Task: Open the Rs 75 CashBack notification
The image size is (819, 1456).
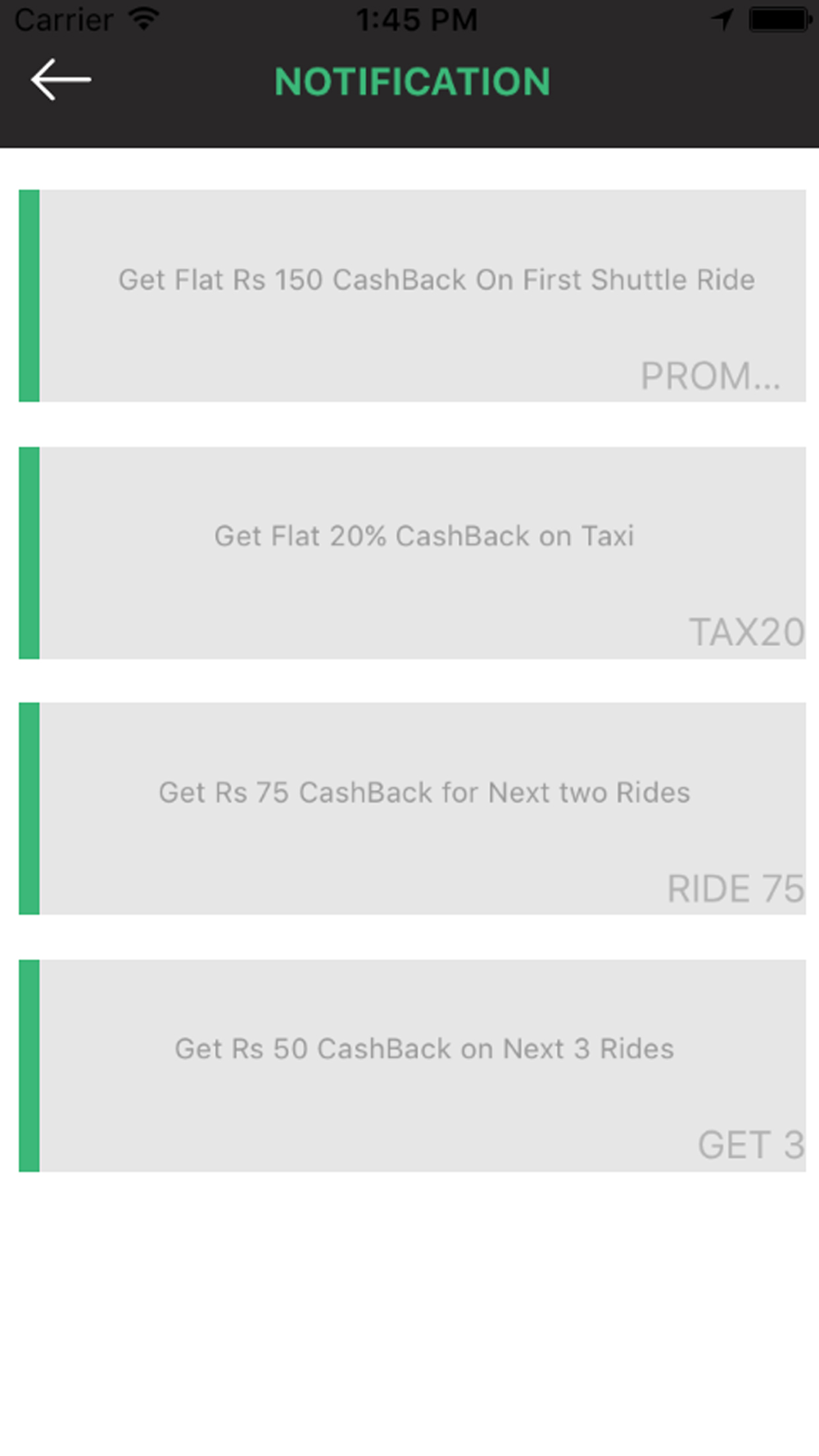Action: tap(413, 808)
